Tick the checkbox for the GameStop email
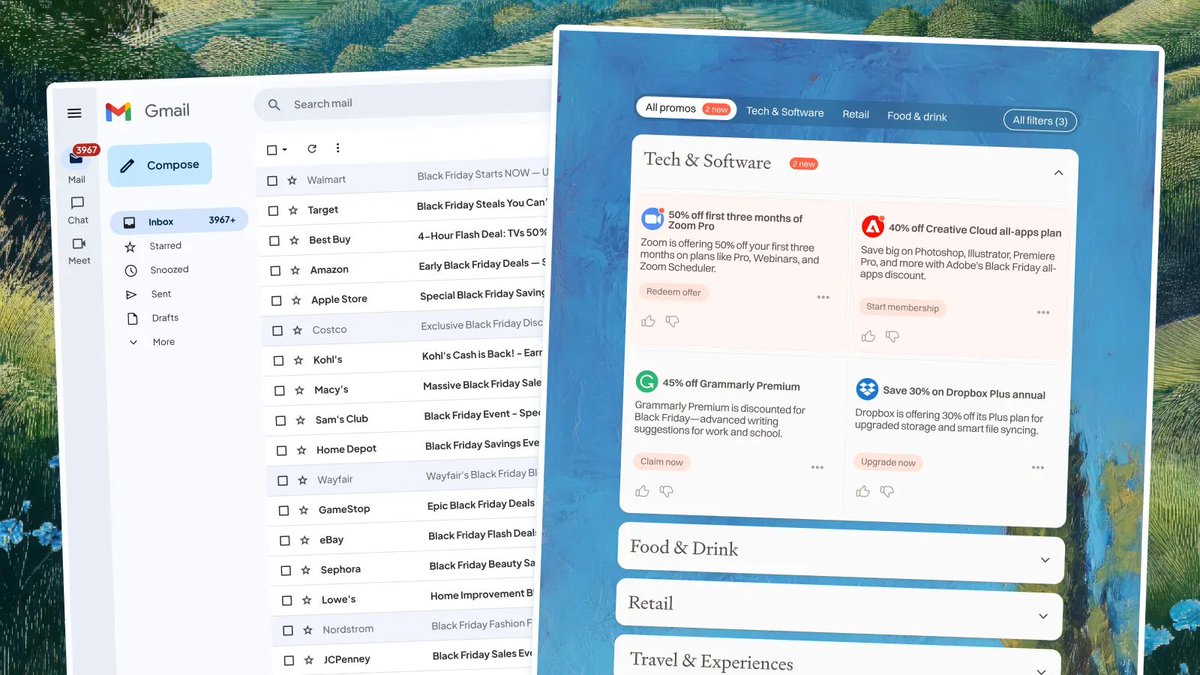Image resolution: width=1200 pixels, height=675 pixels. point(283,510)
